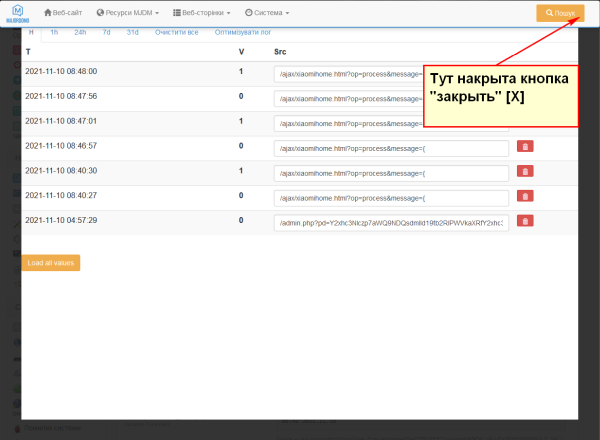600x440 pixels.
Task: Click the V column header
Action: coord(241,52)
